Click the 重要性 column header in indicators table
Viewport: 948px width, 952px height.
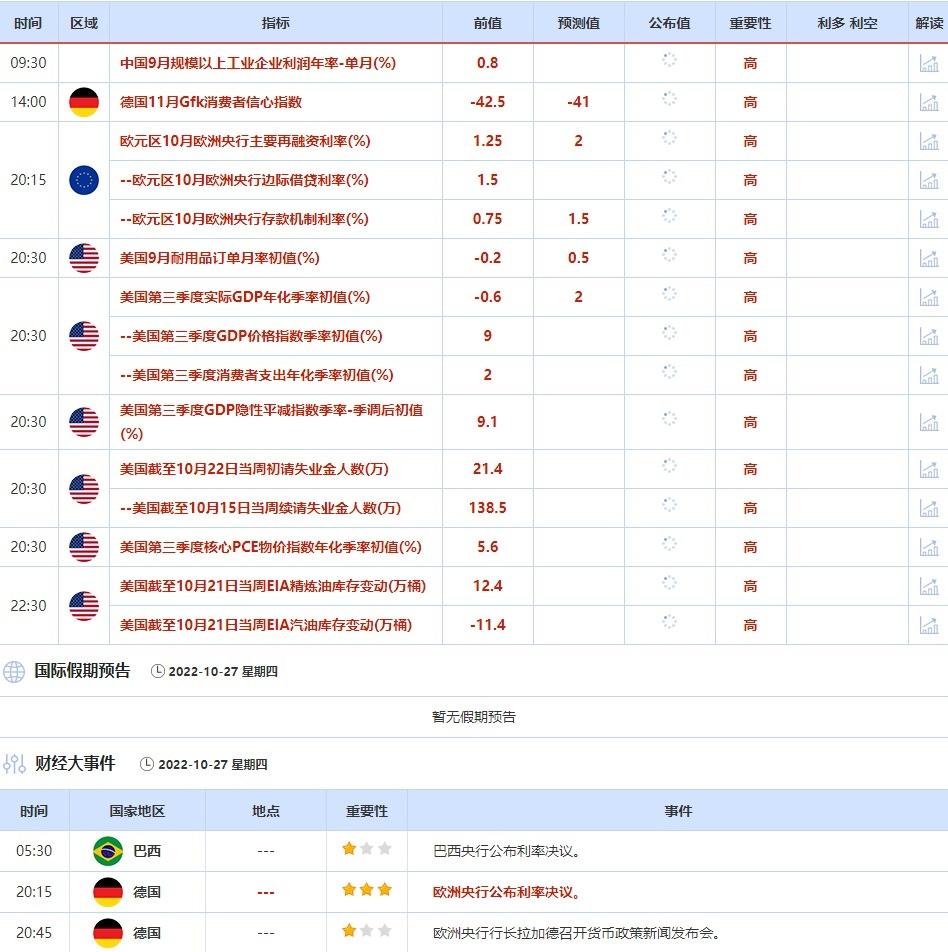[750, 23]
